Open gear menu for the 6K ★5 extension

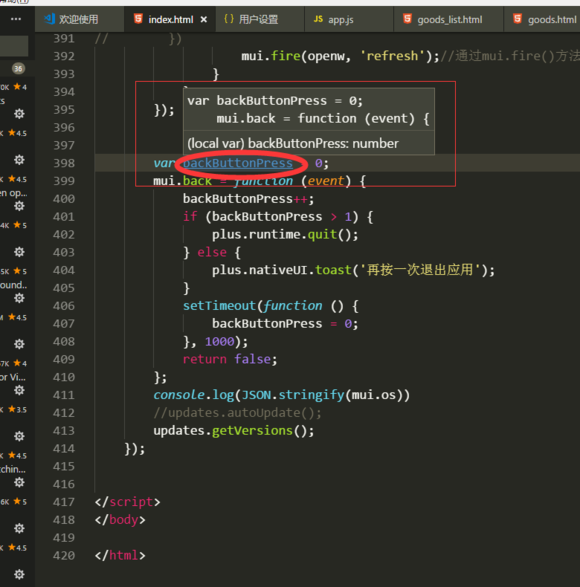(x=19, y=528)
